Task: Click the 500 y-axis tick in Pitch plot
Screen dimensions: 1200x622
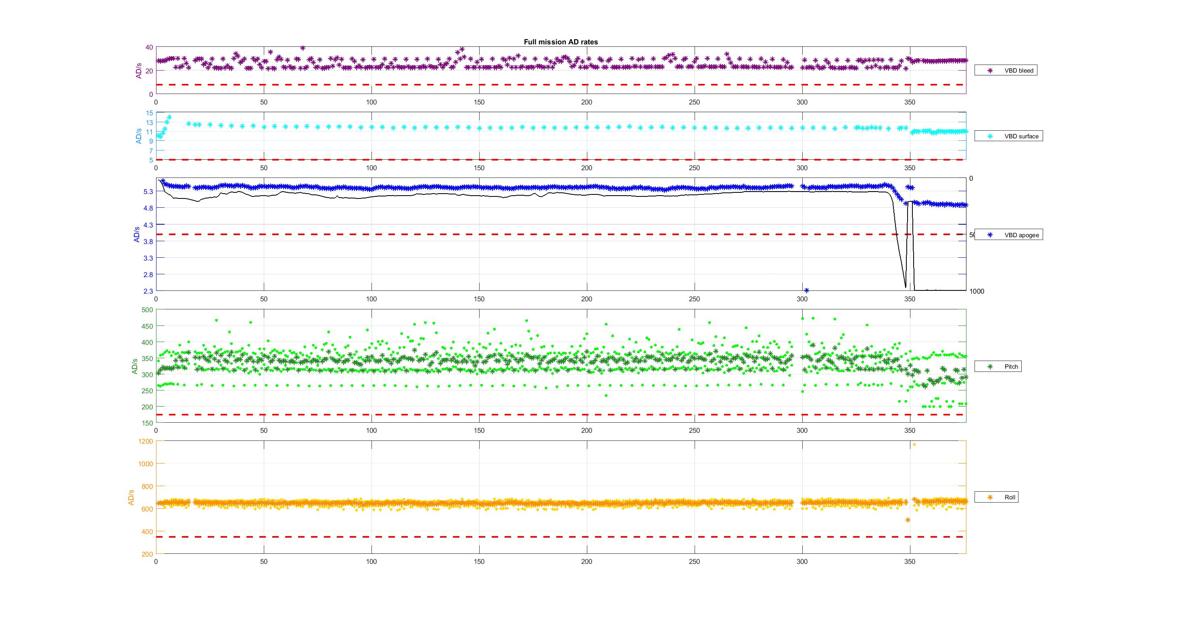Action: [x=147, y=310]
